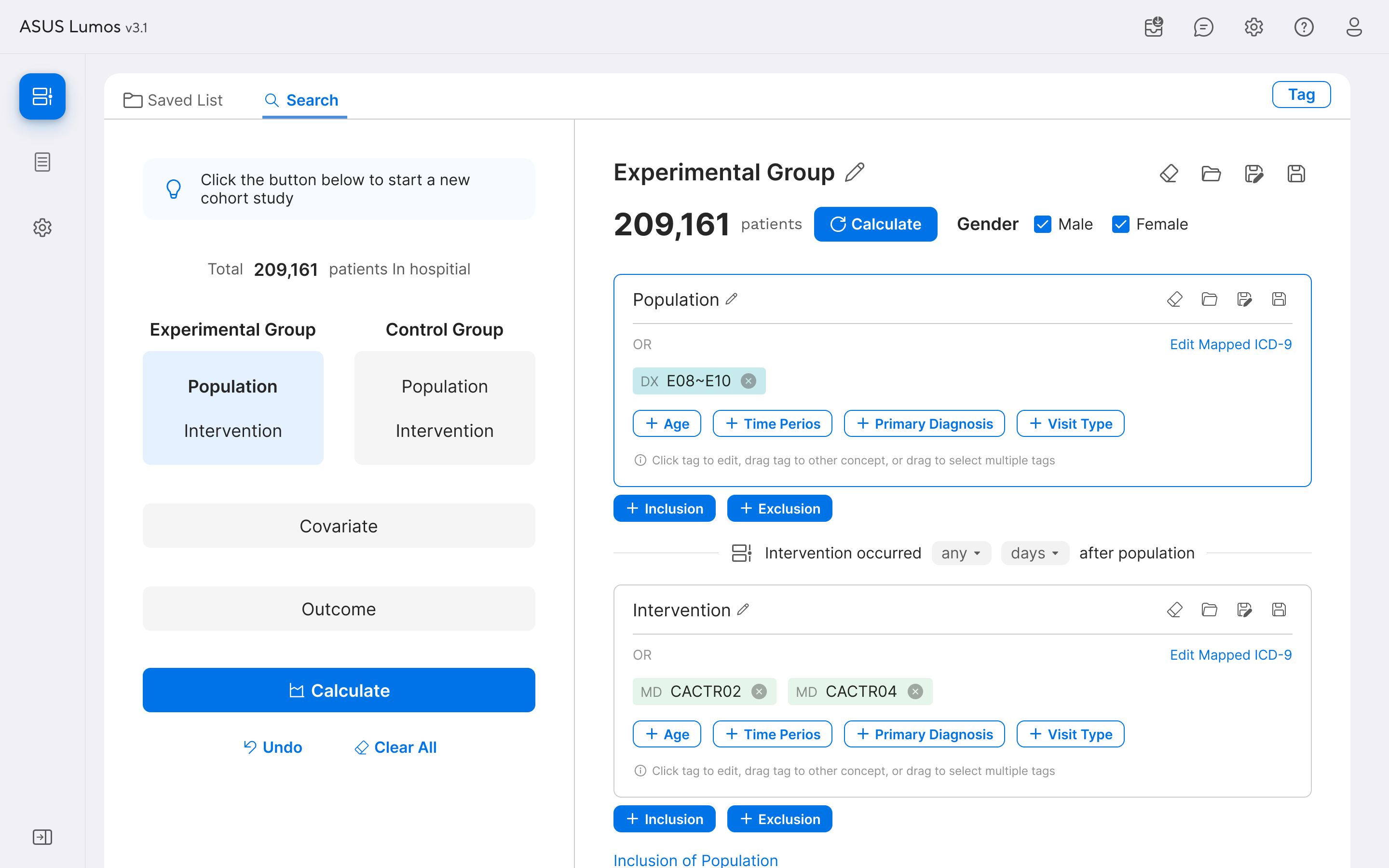Open folder icon in Population panel header

1209,299
